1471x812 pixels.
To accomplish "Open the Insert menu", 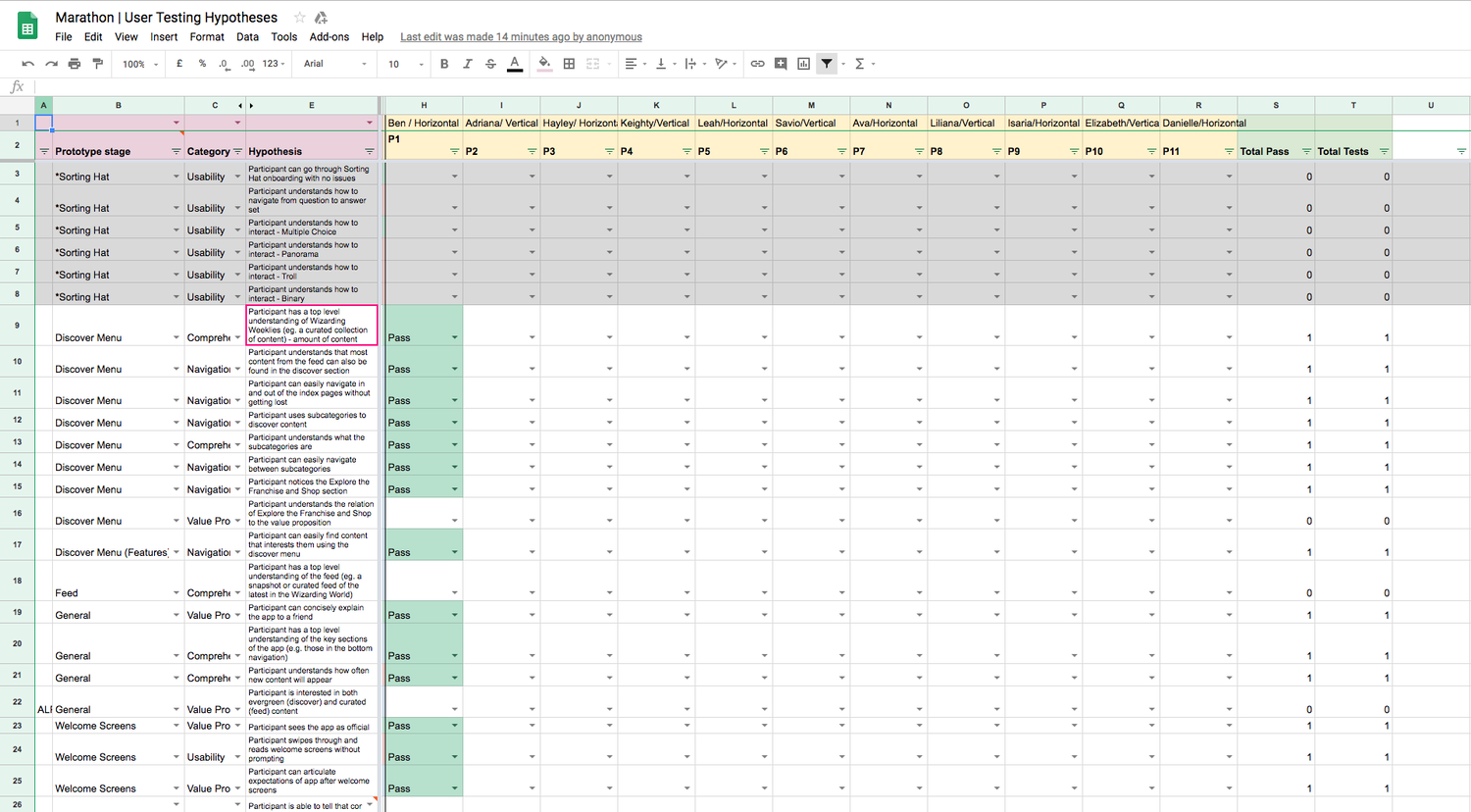I will pyautogui.click(x=164, y=37).
